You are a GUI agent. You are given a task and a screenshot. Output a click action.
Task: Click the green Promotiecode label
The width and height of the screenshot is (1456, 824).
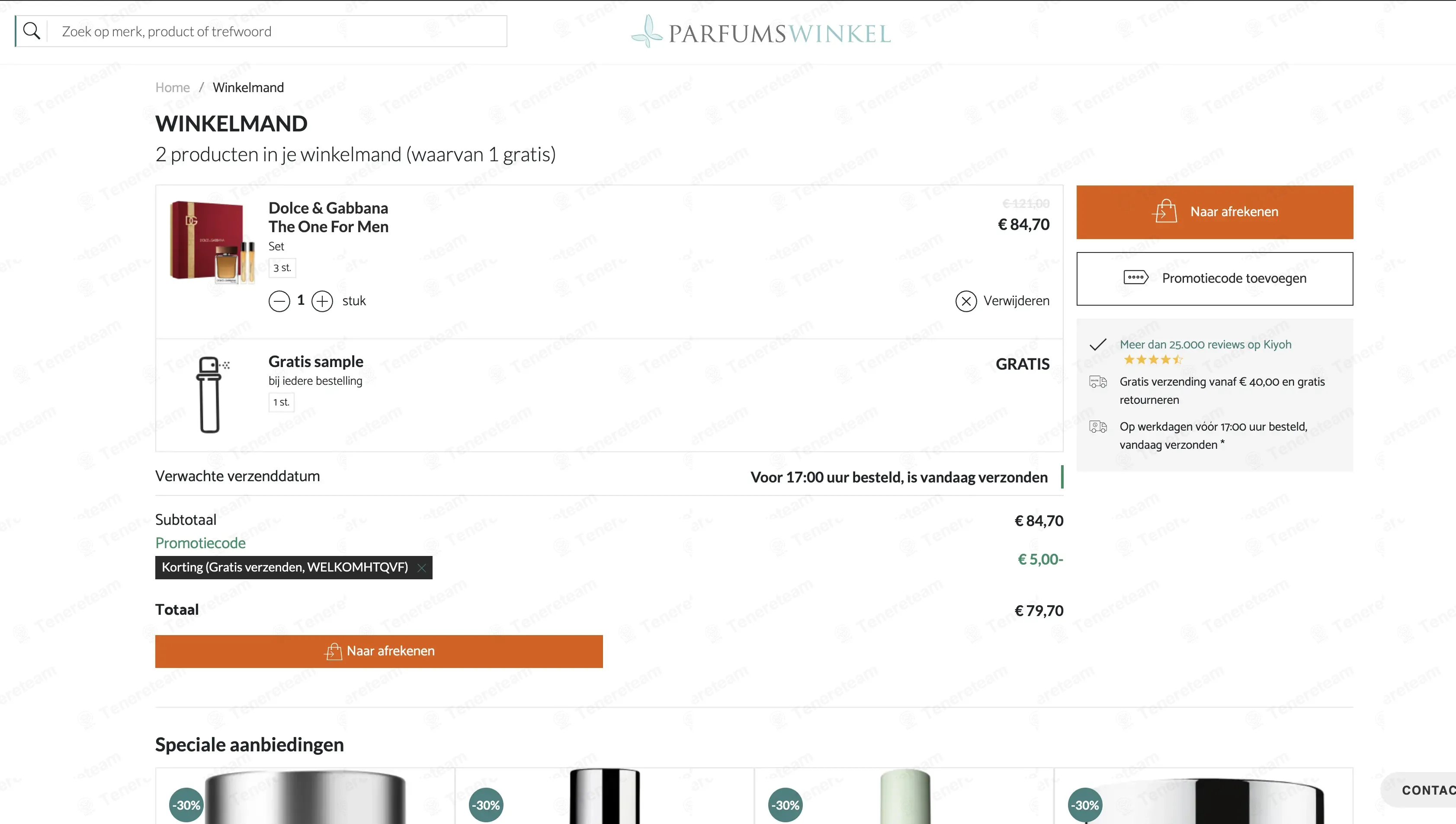pyautogui.click(x=200, y=543)
